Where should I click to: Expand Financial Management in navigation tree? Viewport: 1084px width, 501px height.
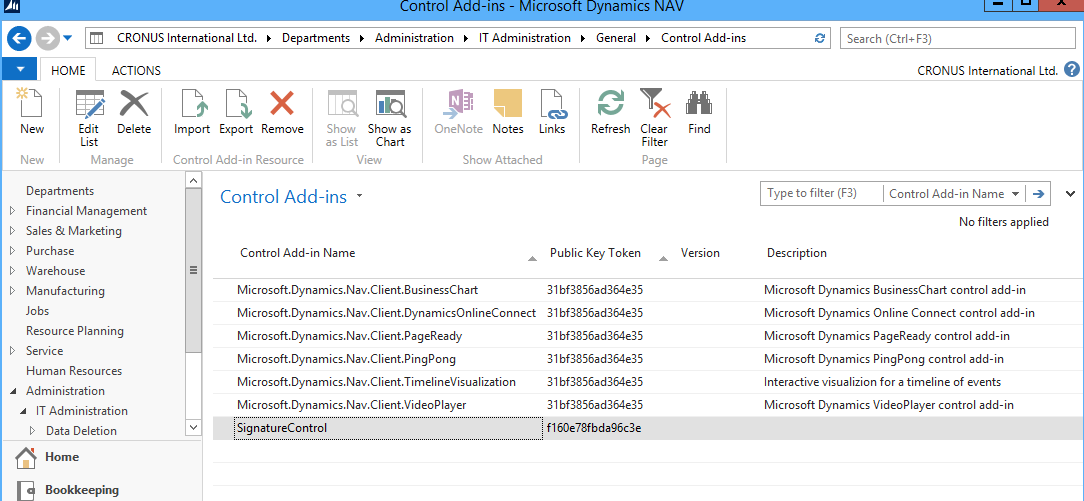12,211
